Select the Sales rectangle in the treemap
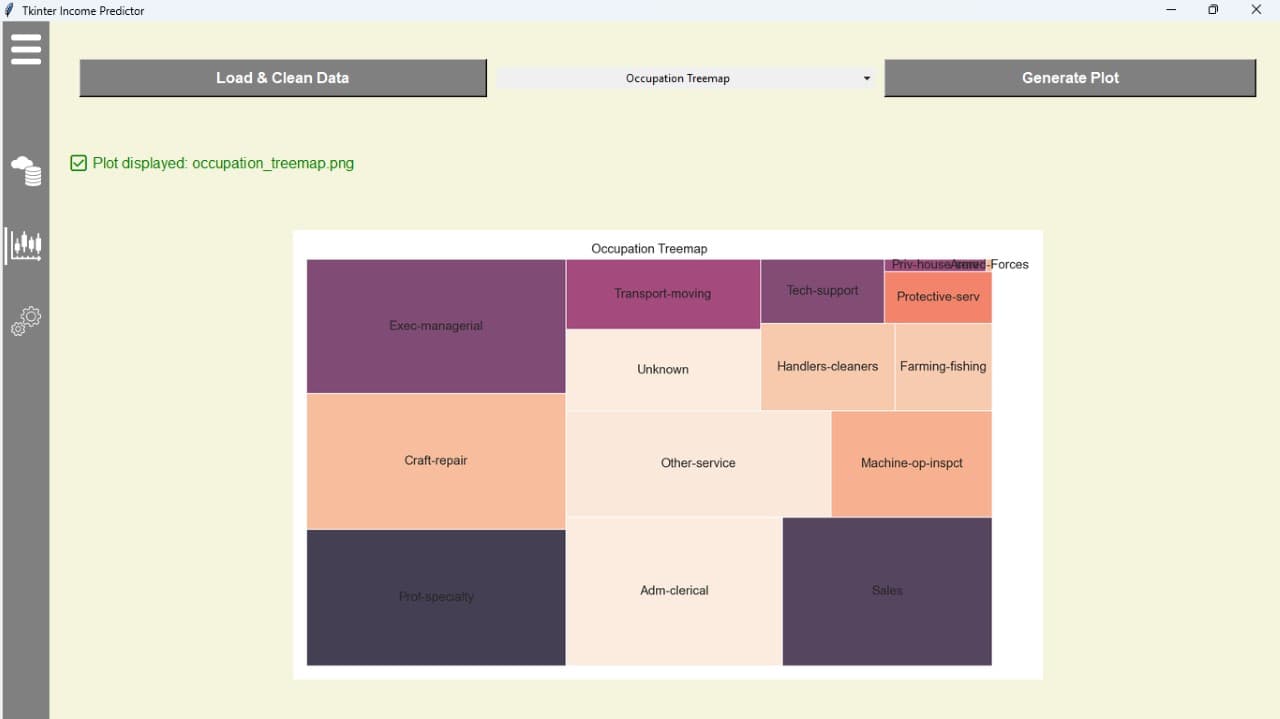 [886, 591]
